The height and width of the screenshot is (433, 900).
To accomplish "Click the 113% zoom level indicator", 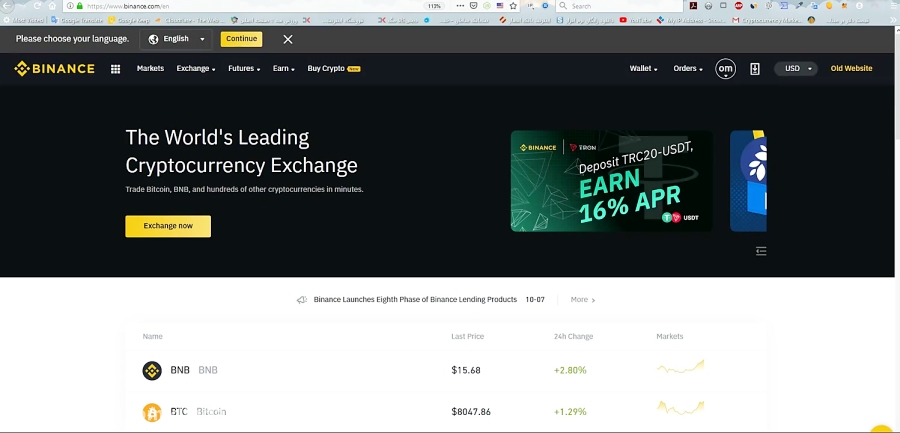I will pos(434,6).
